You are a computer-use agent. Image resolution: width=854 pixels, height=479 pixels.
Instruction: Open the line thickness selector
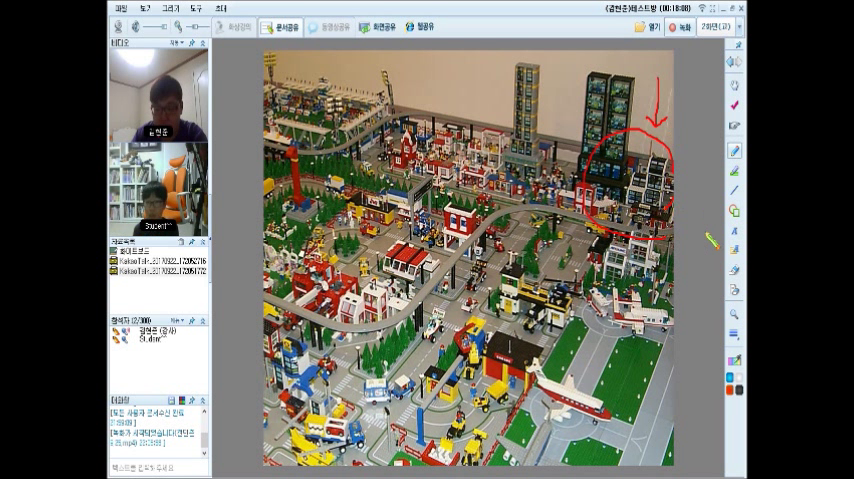pyautogui.click(x=734, y=334)
